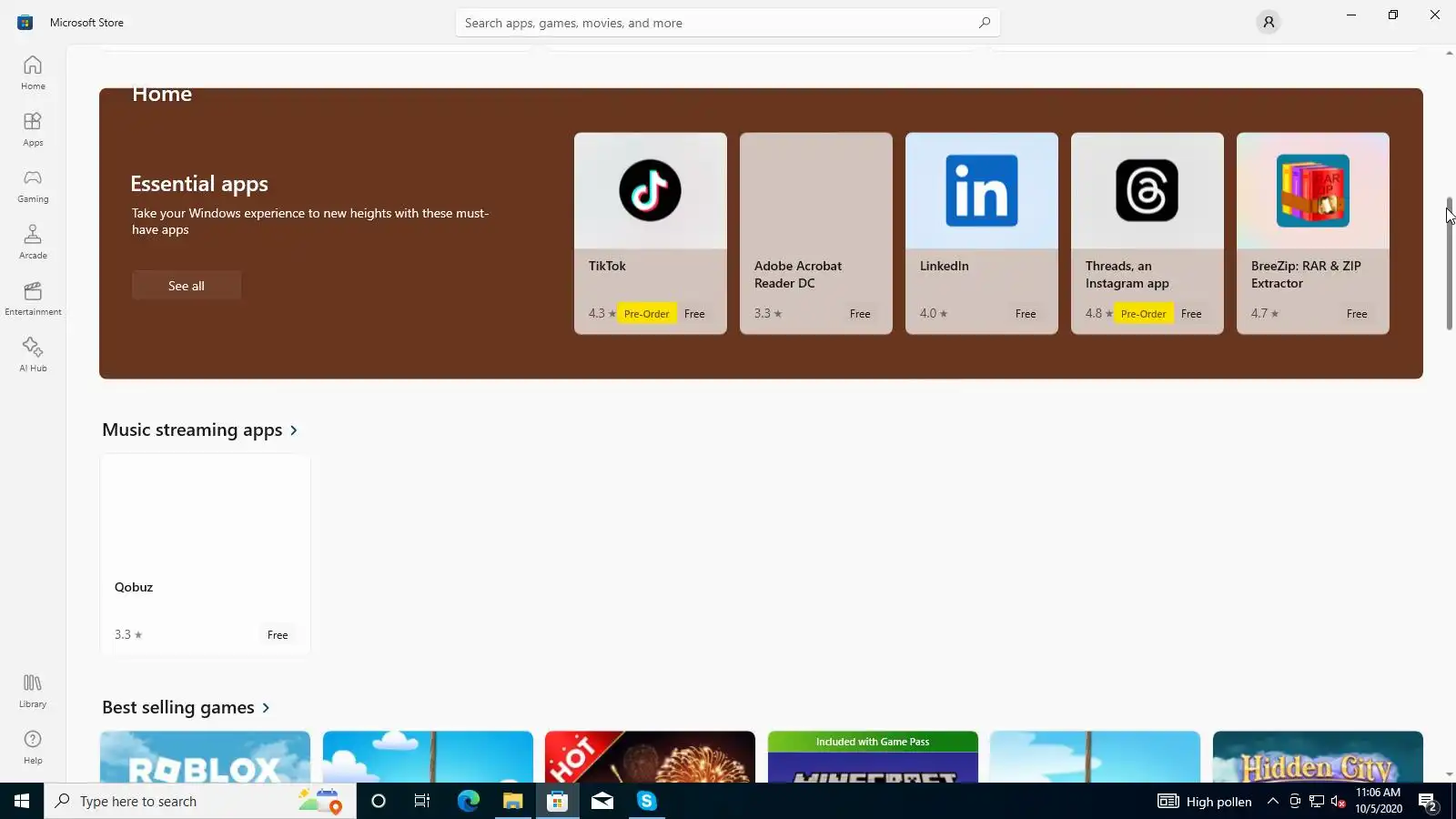The image size is (1456, 819).
Task: Click the network icon in system tray
Action: pyautogui.click(x=1317, y=802)
